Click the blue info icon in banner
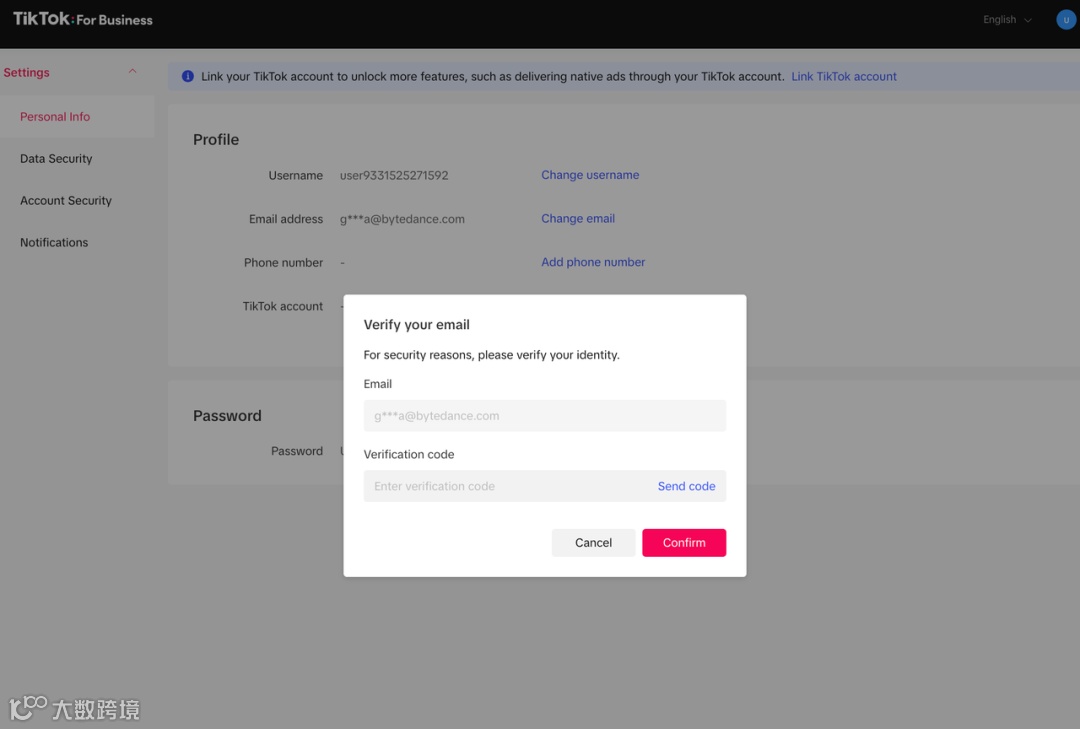 (x=187, y=76)
